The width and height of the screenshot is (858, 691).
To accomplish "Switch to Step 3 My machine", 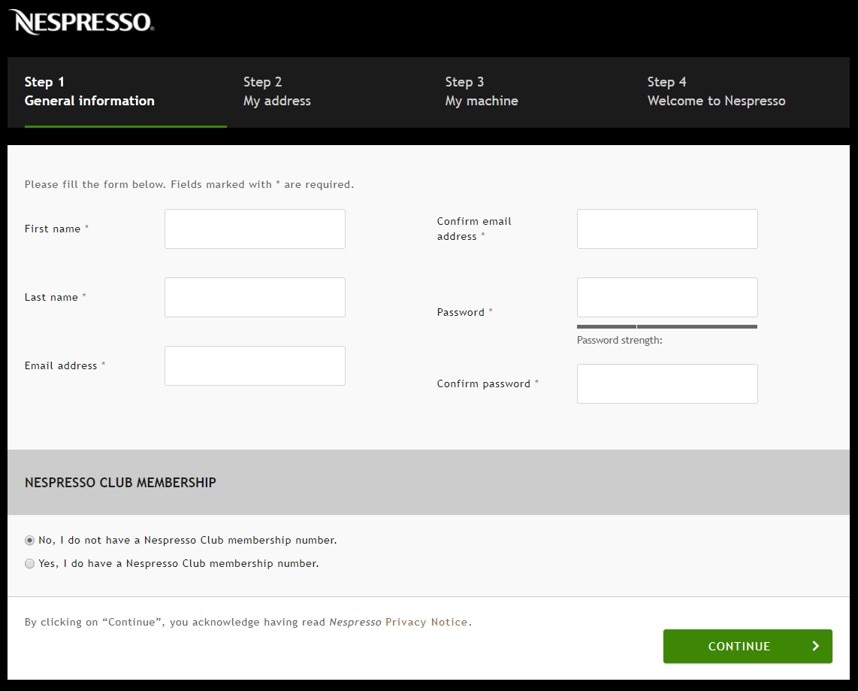I will point(481,91).
